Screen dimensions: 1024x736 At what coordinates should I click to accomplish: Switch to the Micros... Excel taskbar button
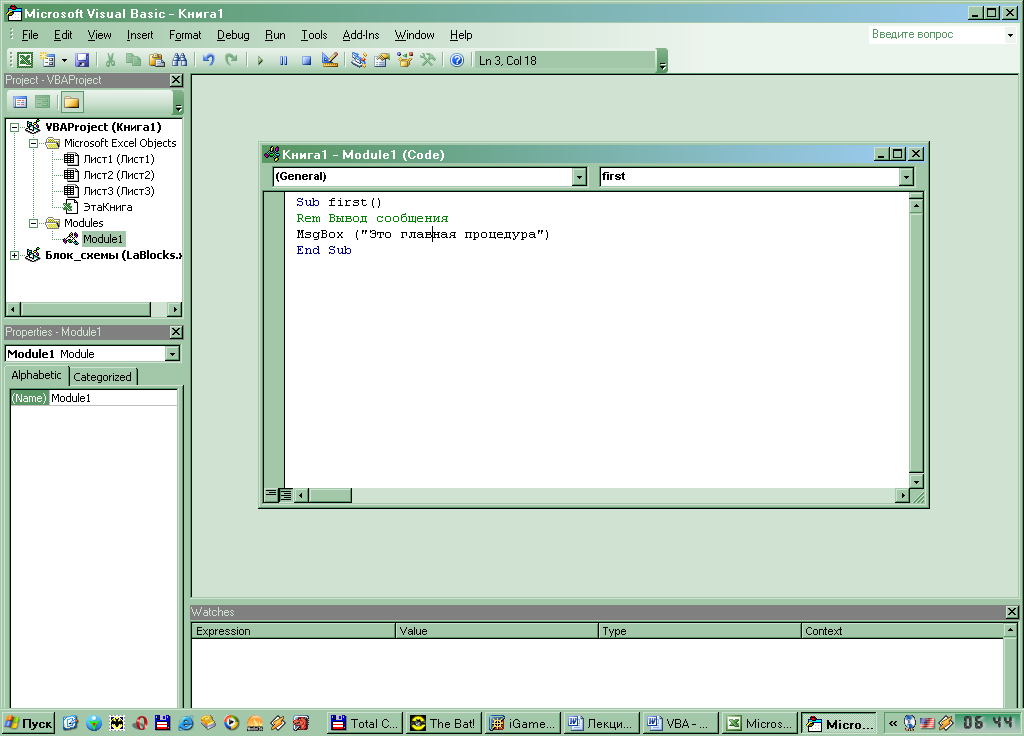[x=760, y=723]
